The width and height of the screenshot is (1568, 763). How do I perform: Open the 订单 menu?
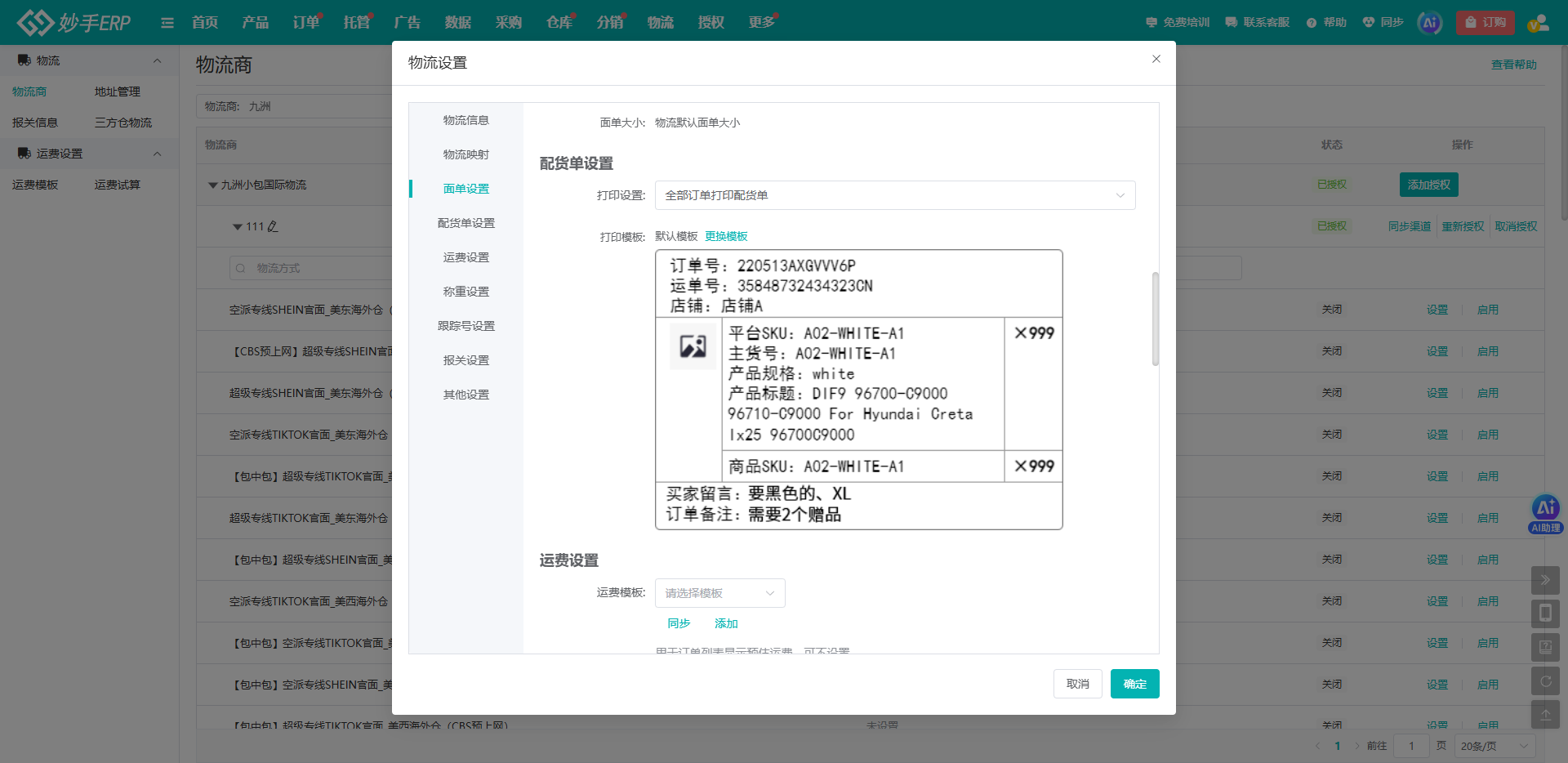tap(306, 22)
